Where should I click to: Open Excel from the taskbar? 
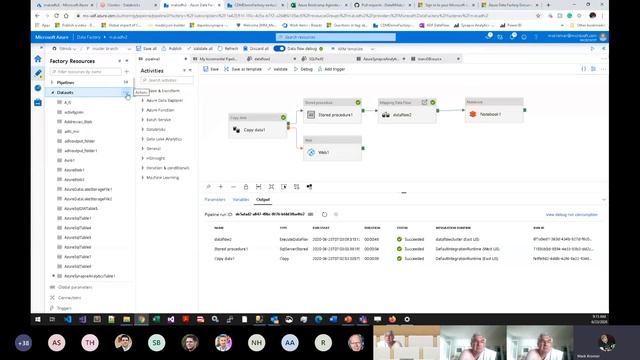[156, 319]
